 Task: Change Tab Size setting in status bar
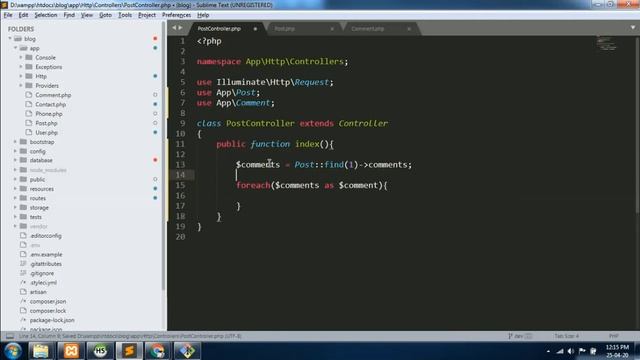tap(567, 336)
